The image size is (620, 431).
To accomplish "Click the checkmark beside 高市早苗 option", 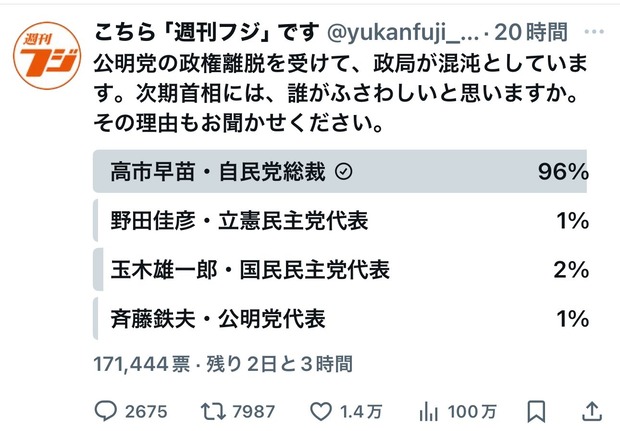I will tap(344, 172).
